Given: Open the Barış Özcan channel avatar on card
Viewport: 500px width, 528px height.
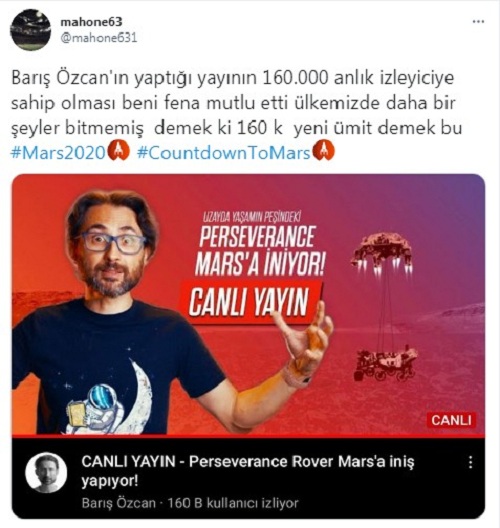Looking at the screenshot, I should (46, 472).
